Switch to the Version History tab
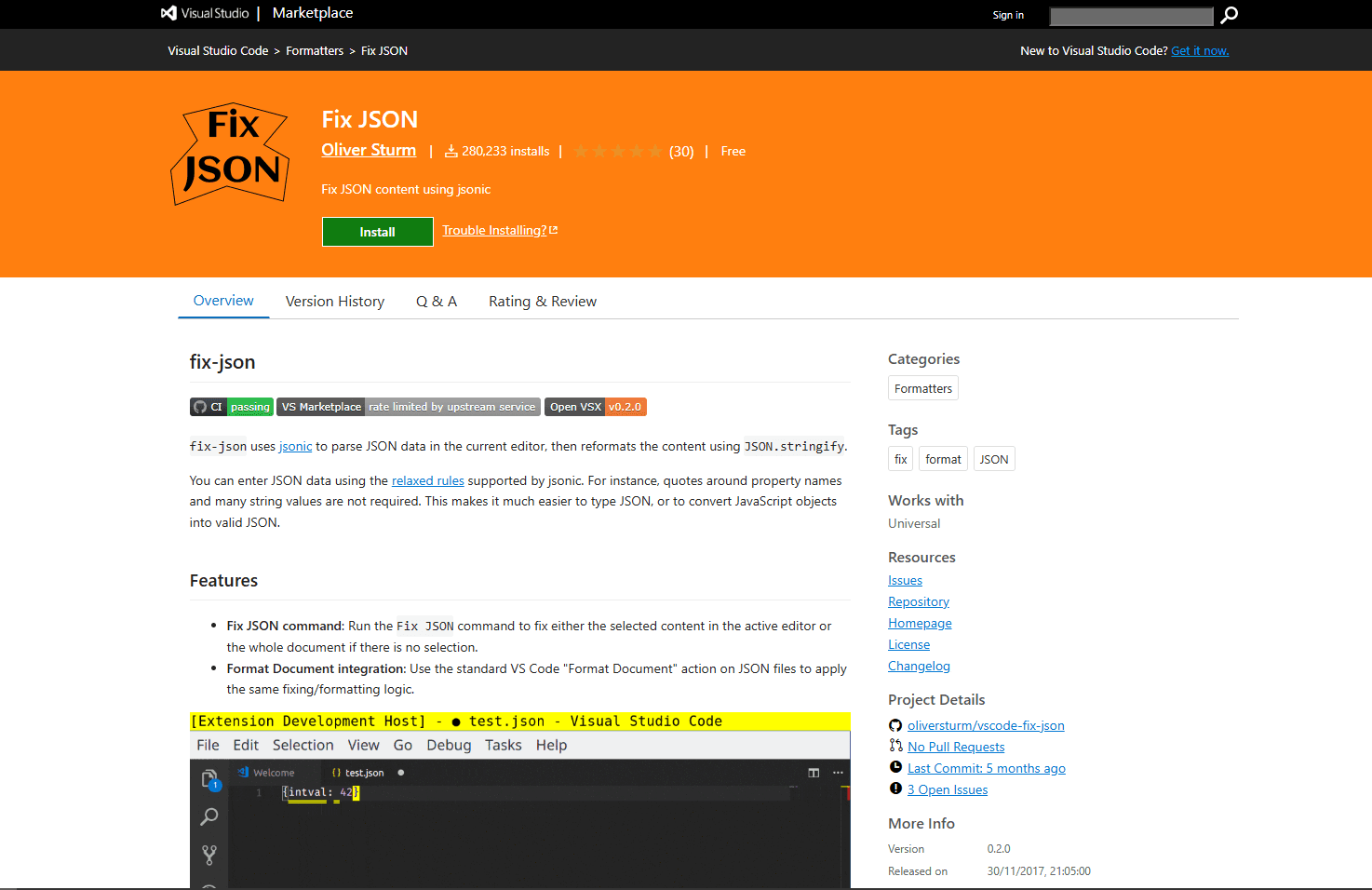This screenshot has height=890, width=1372. click(335, 301)
